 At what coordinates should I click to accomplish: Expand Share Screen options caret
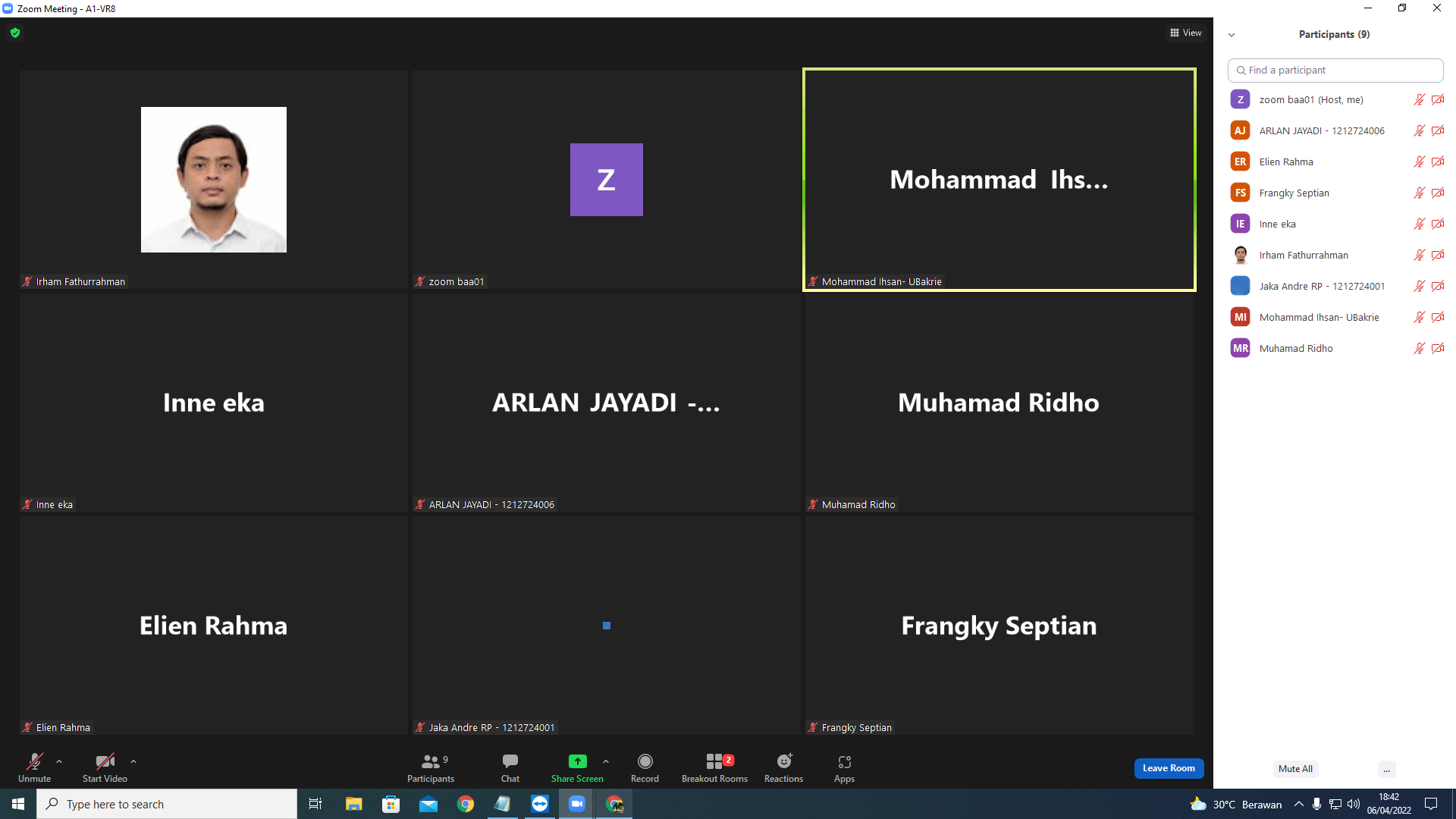606,761
